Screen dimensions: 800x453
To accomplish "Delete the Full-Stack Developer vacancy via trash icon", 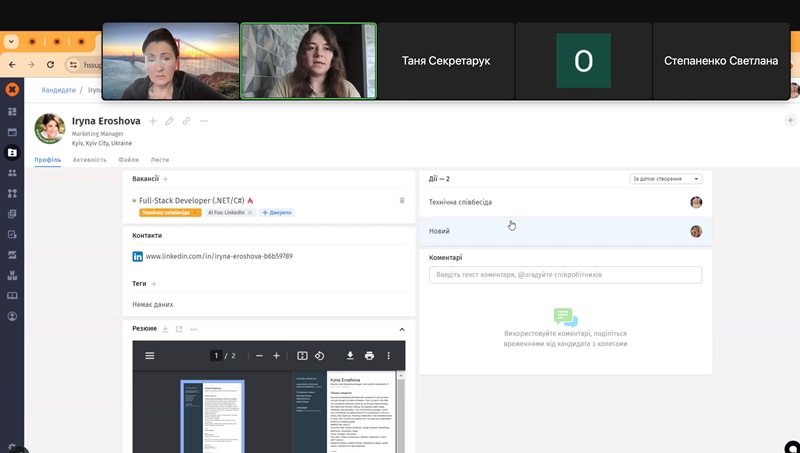I will pyautogui.click(x=402, y=200).
